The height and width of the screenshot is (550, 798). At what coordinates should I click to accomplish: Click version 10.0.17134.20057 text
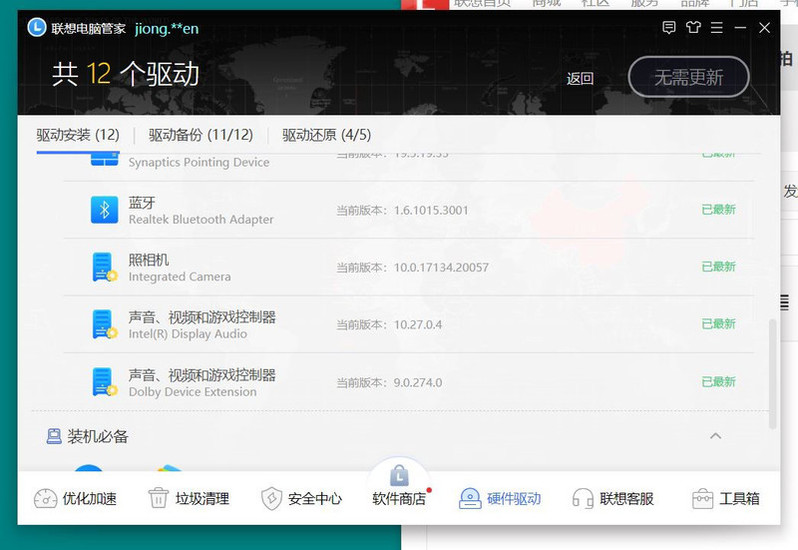[x=441, y=267]
